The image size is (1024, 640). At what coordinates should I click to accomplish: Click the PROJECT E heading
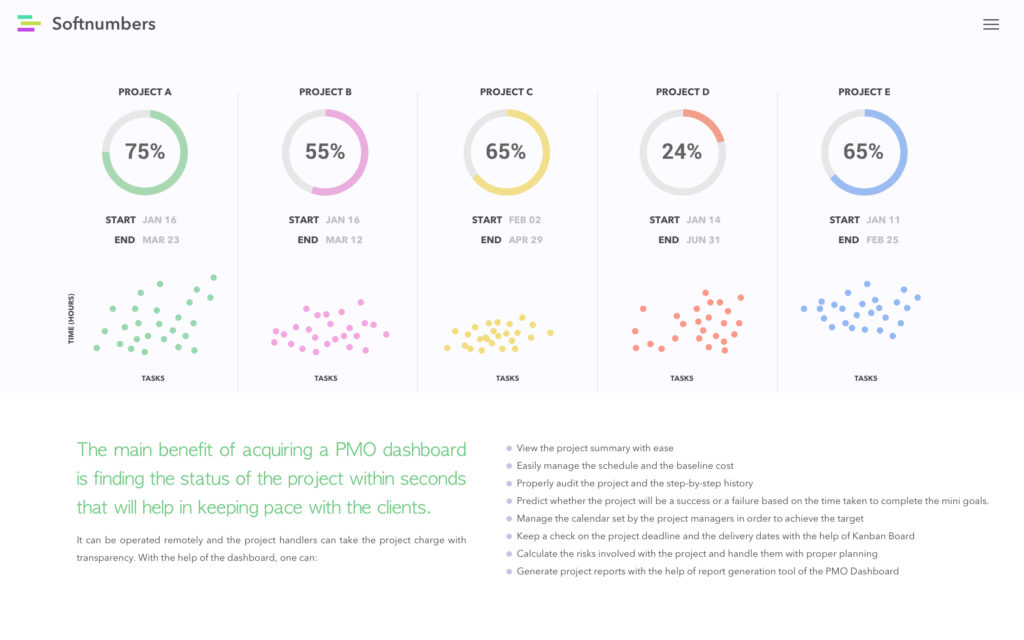pos(864,92)
